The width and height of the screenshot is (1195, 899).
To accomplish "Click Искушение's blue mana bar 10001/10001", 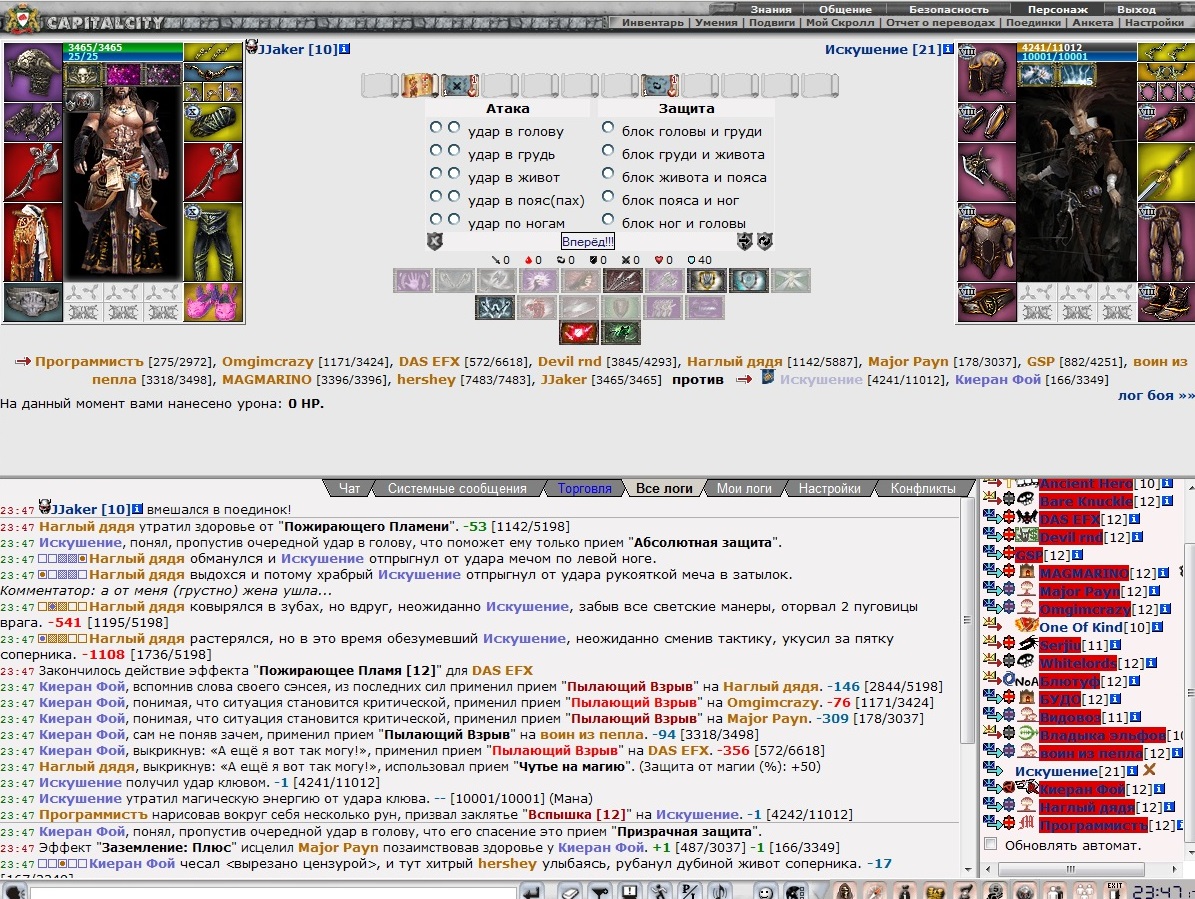I will (x=1077, y=56).
